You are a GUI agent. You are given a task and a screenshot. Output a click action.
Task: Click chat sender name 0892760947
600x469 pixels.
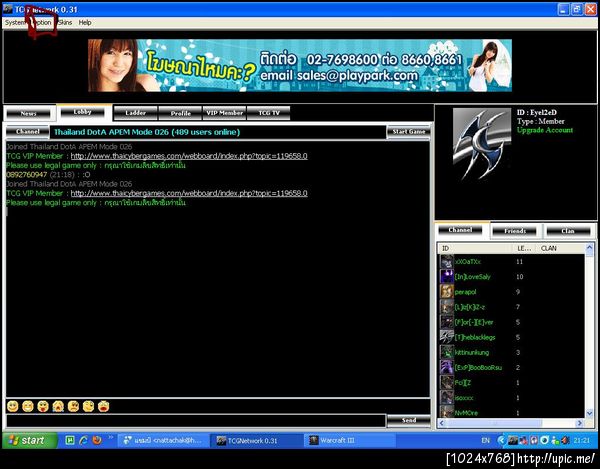tap(27, 175)
